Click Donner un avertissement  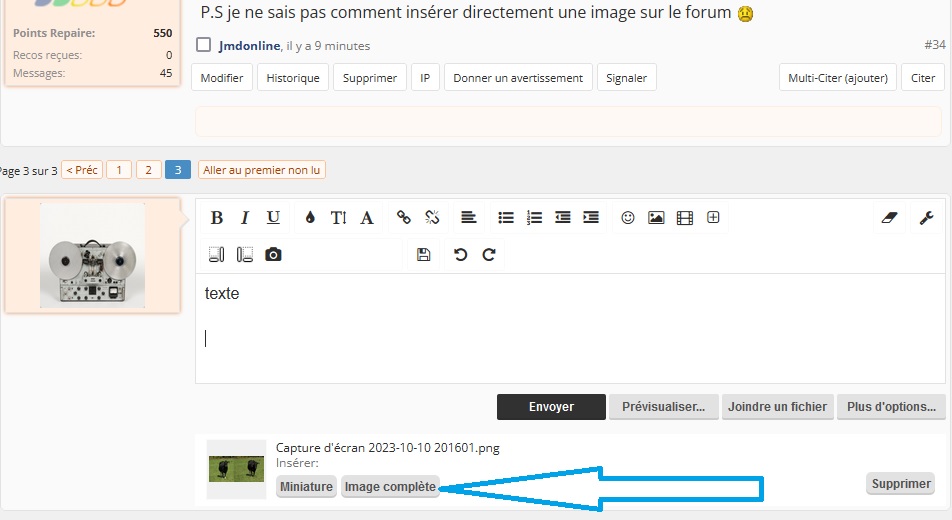(518, 78)
